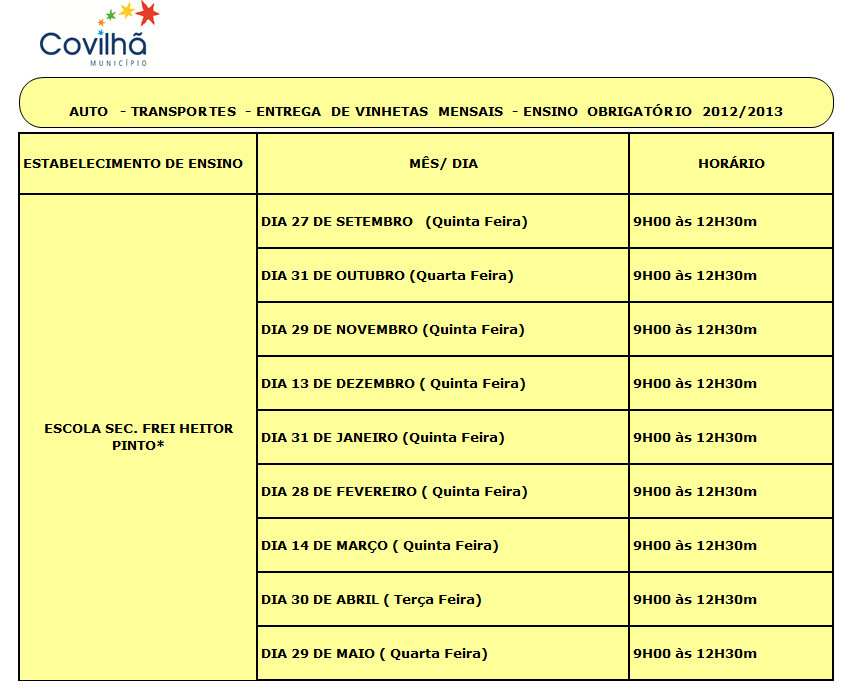Image resolution: width=845 pixels, height=693 pixels.
Task: Click the Dia 29 de Novembro cell
Action: tap(392, 329)
